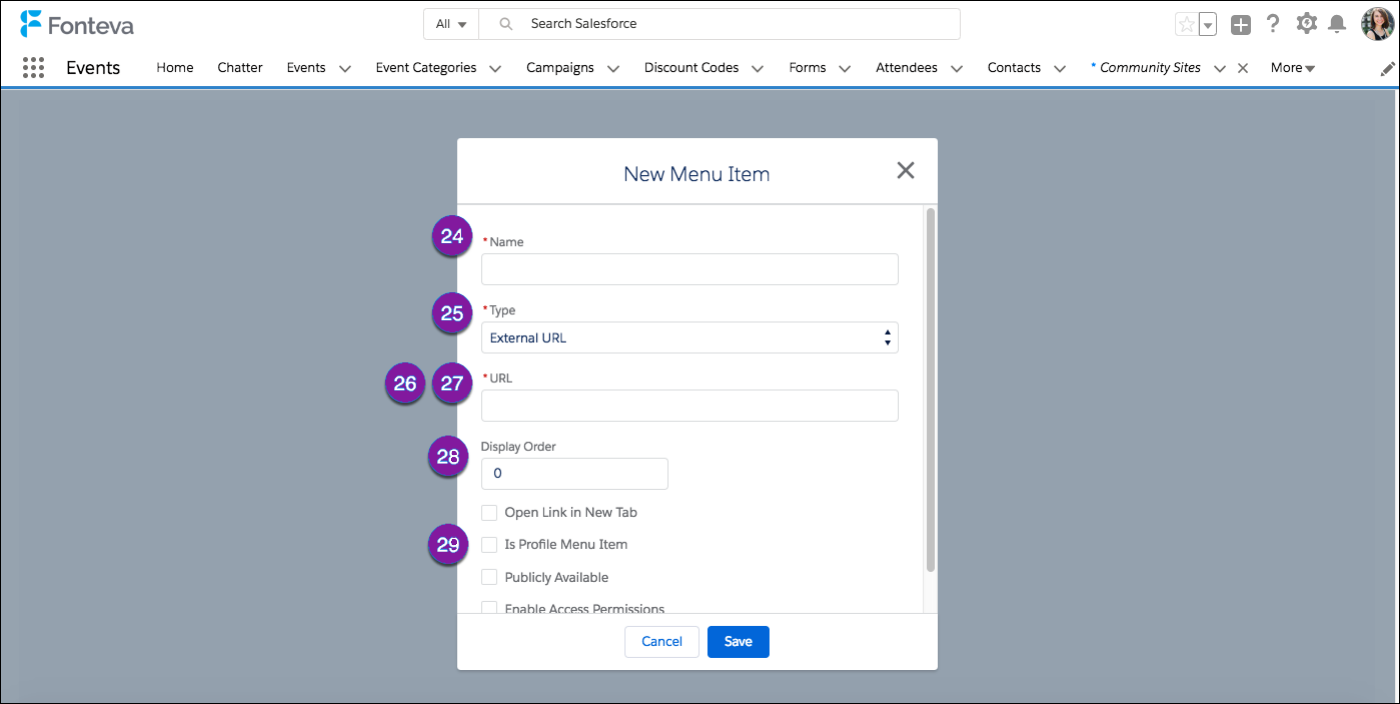Expand the More tabs dropdown
The image size is (1400, 704).
coord(1292,67)
